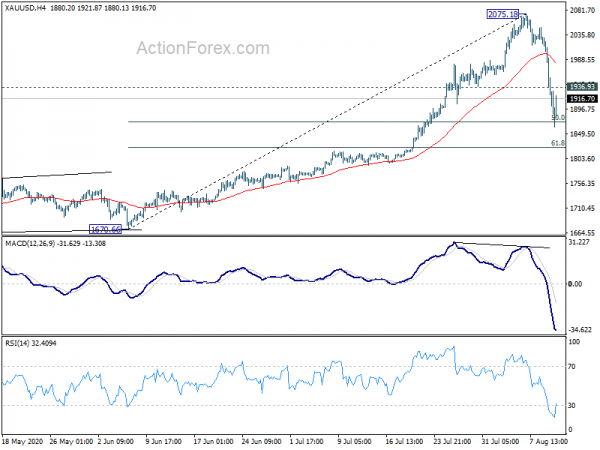
Task: Click the 9 Jun 17:00 time label
Action: [164, 441]
